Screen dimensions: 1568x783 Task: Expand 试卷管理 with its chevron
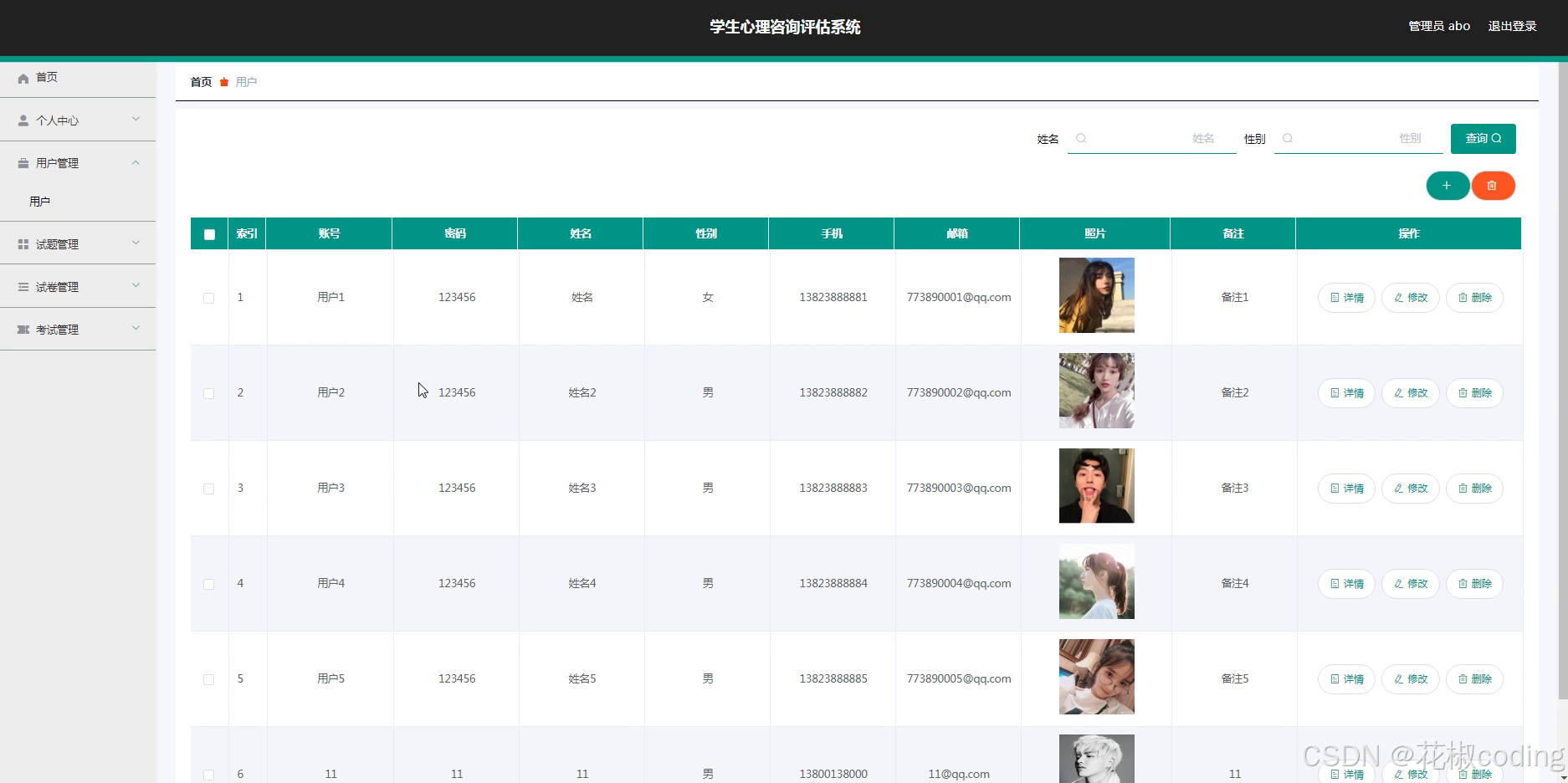click(x=136, y=286)
